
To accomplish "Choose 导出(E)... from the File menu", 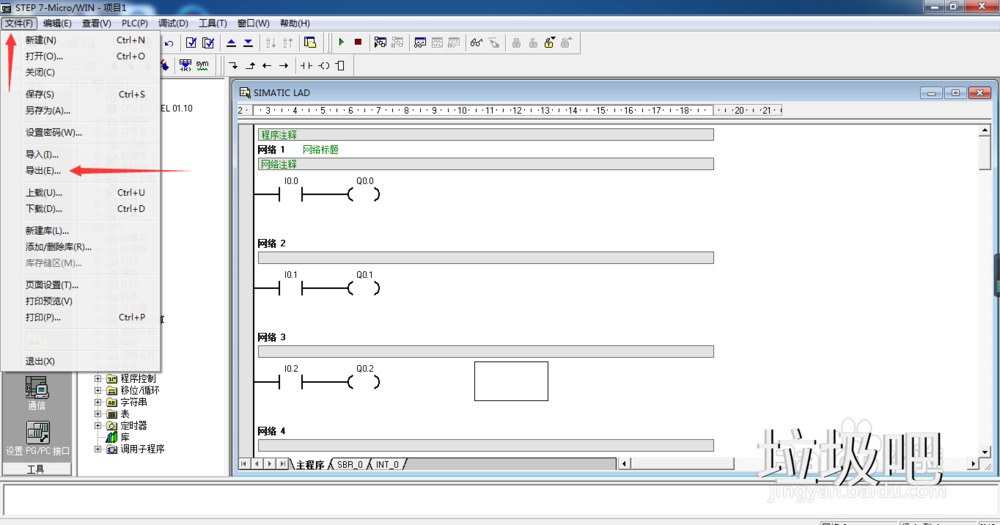I will point(43,171).
